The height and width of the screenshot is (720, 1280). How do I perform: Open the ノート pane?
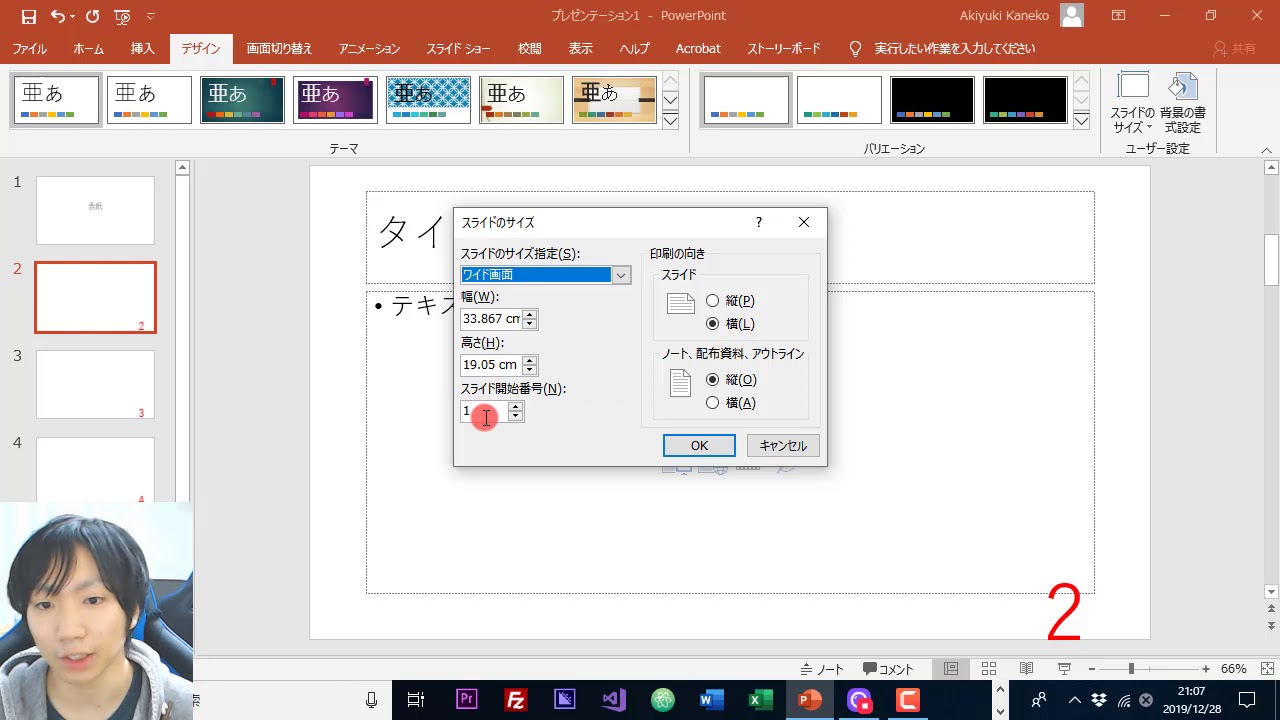[822, 668]
